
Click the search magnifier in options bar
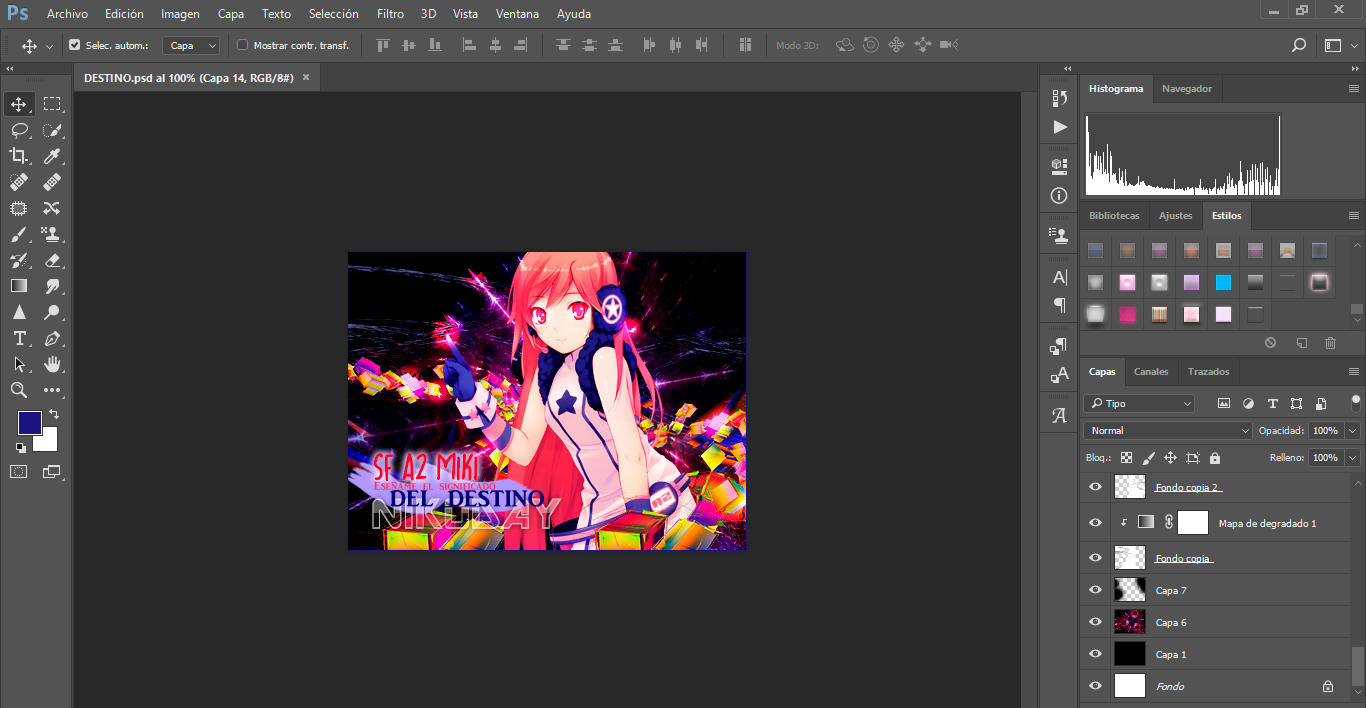click(1299, 45)
